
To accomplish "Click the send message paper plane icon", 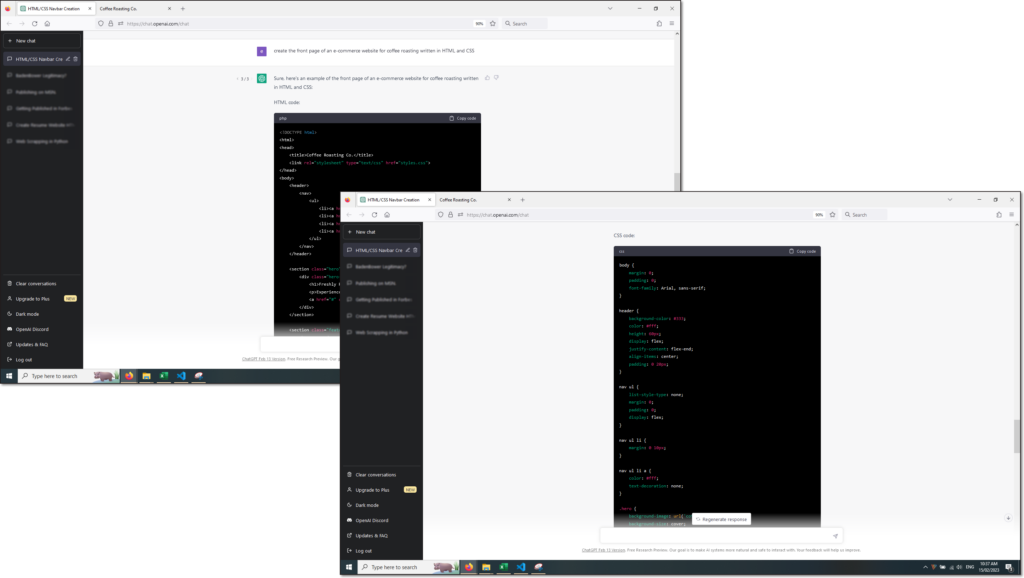I will 835,536.
